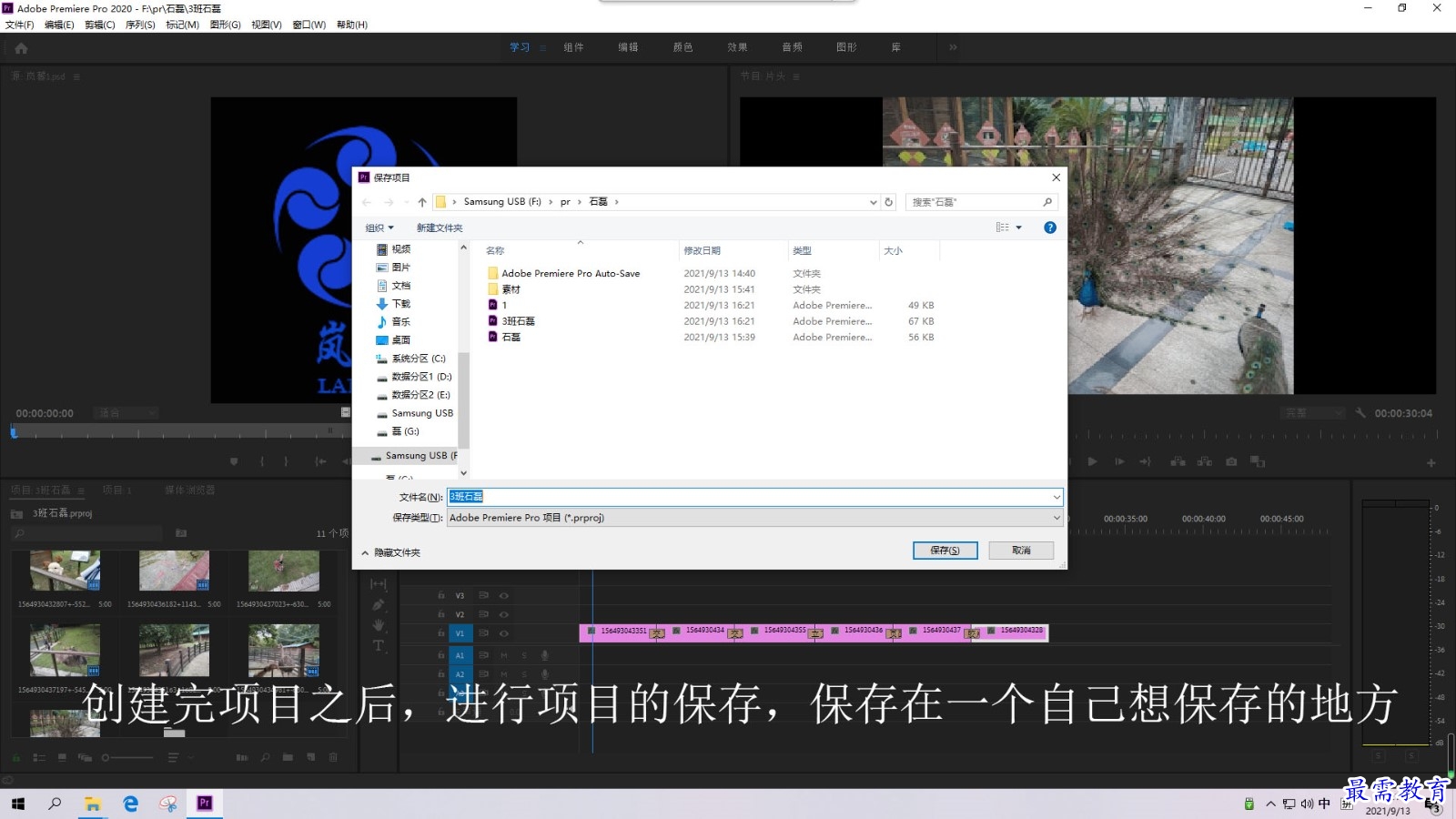Select 系统分区 (C:) drive in sidebar
The image size is (1456, 819).
(411, 359)
